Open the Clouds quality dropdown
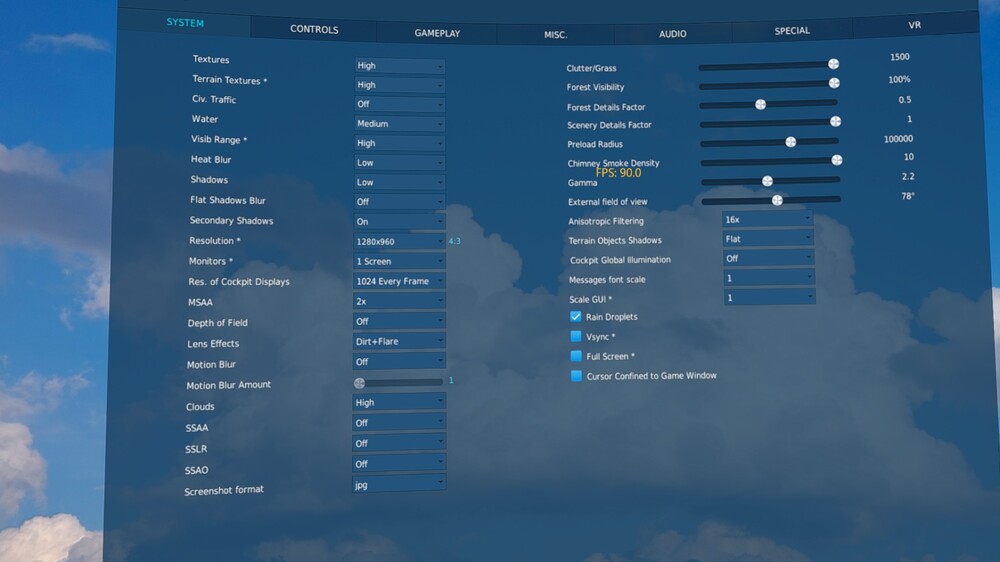1000x562 pixels. tap(399, 403)
